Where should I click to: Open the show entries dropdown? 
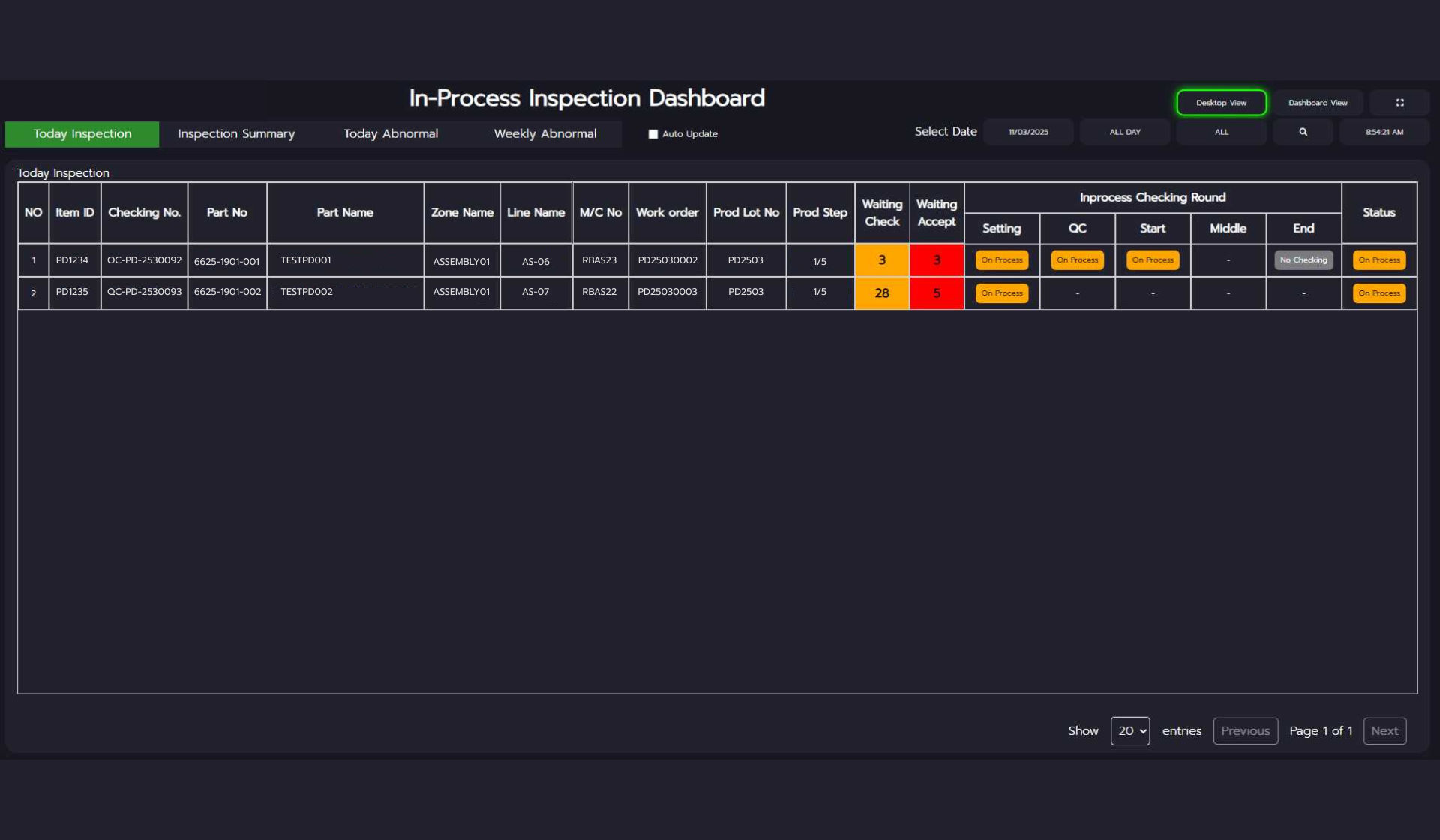point(1129,730)
